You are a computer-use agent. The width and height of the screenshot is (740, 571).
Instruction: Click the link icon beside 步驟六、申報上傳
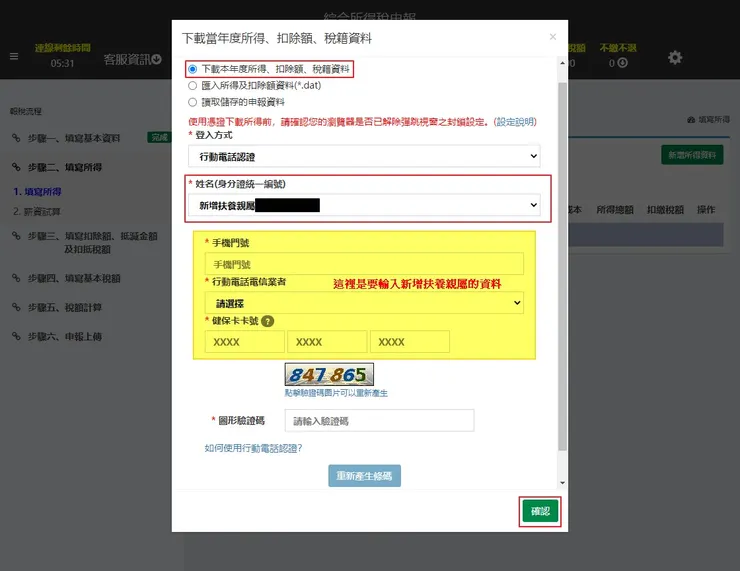pos(16,336)
